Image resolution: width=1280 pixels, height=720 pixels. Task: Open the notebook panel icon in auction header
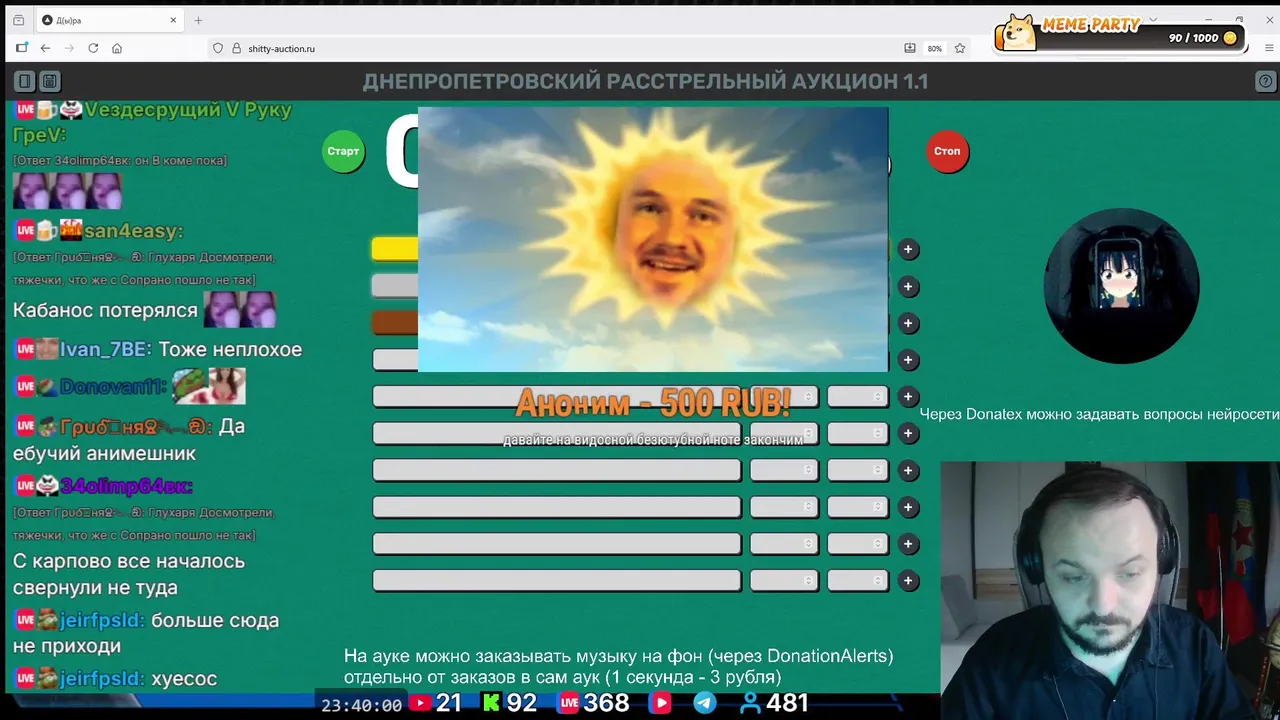(x=25, y=81)
